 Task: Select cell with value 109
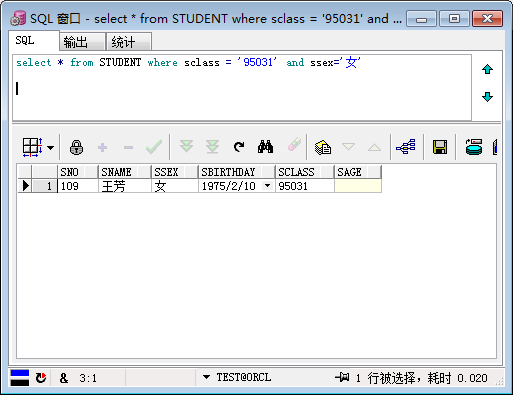[78, 186]
